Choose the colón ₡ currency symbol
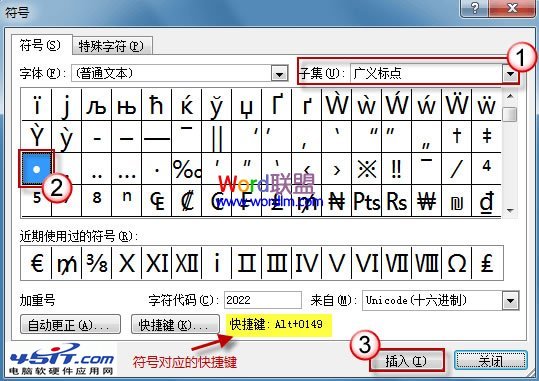 click(187, 200)
